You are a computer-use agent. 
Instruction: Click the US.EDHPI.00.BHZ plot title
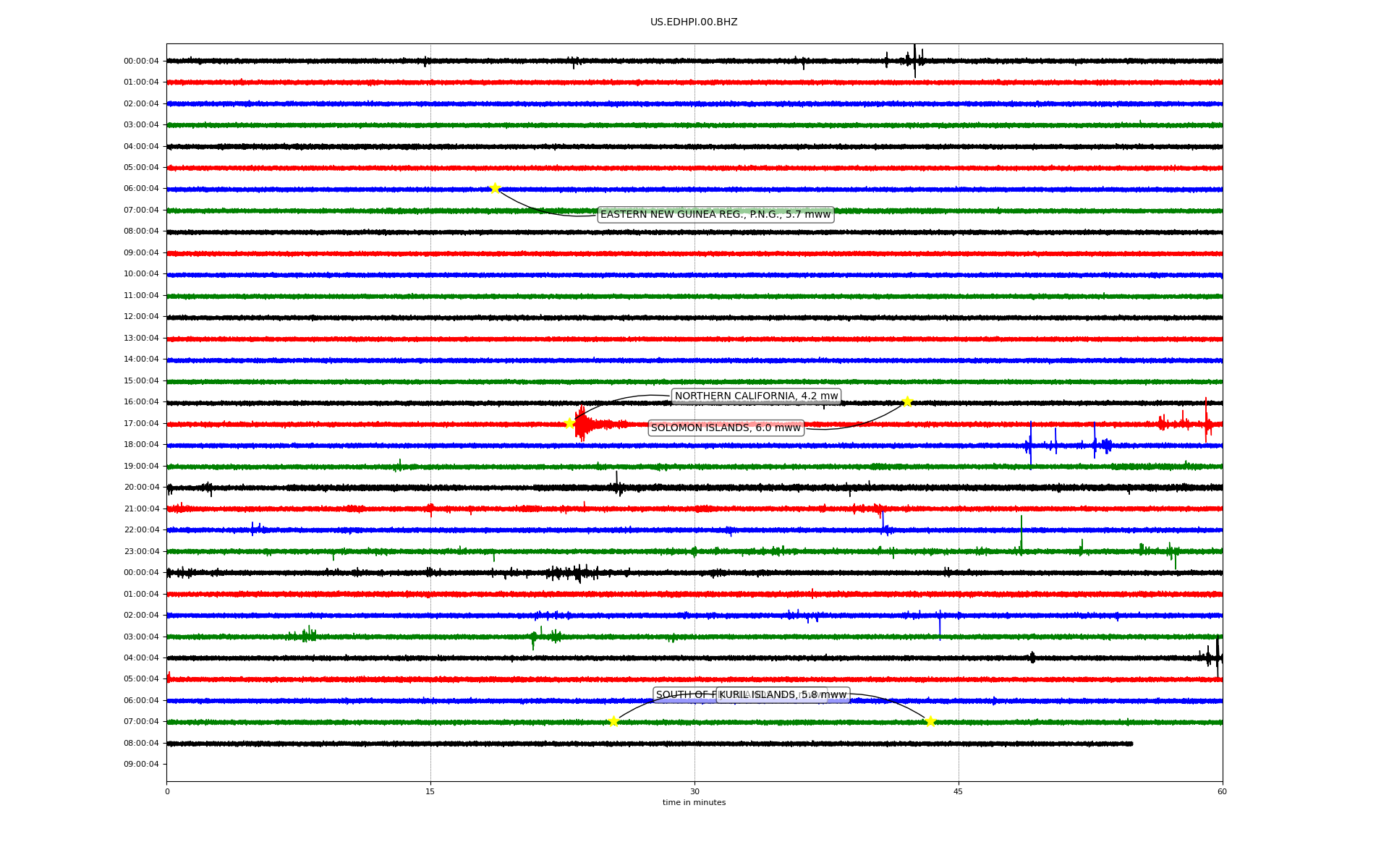pyautogui.click(x=694, y=22)
